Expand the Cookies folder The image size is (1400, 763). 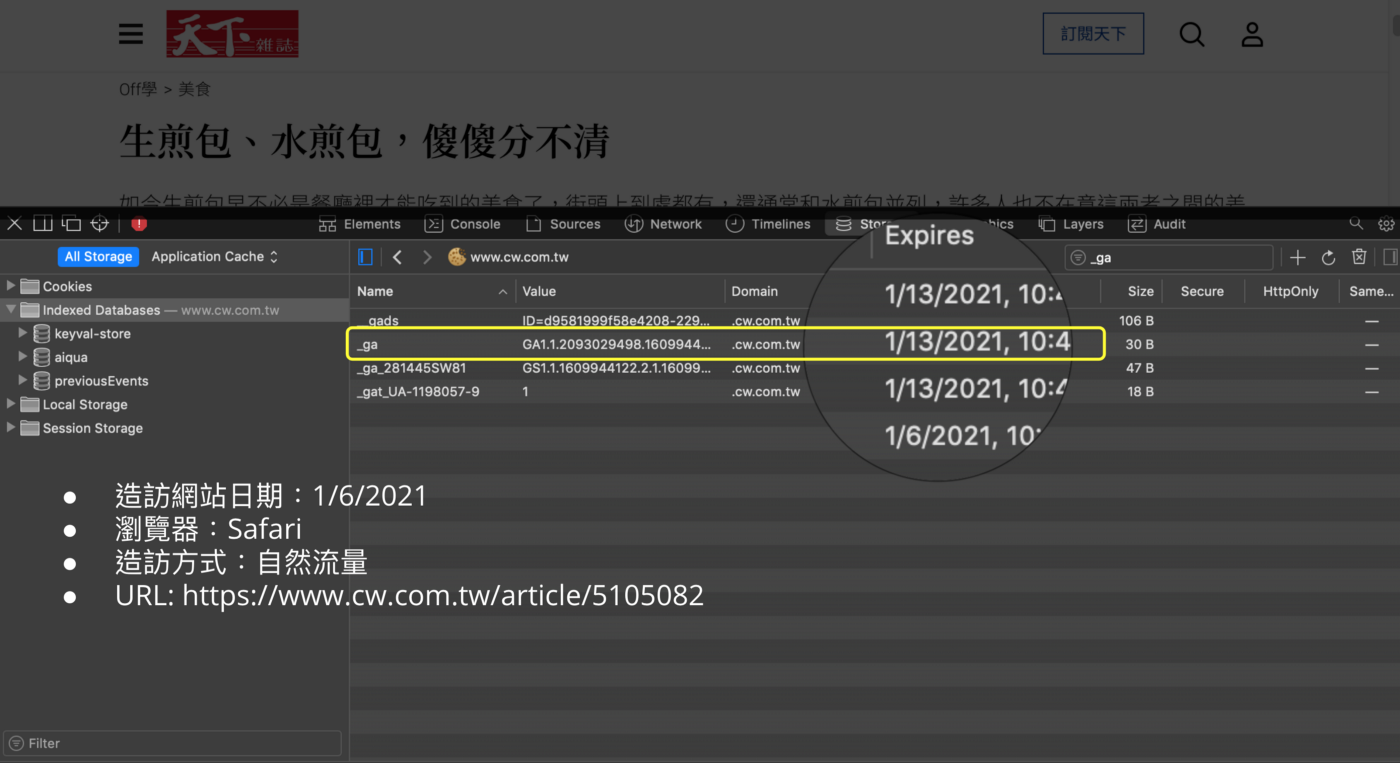tap(11, 286)
